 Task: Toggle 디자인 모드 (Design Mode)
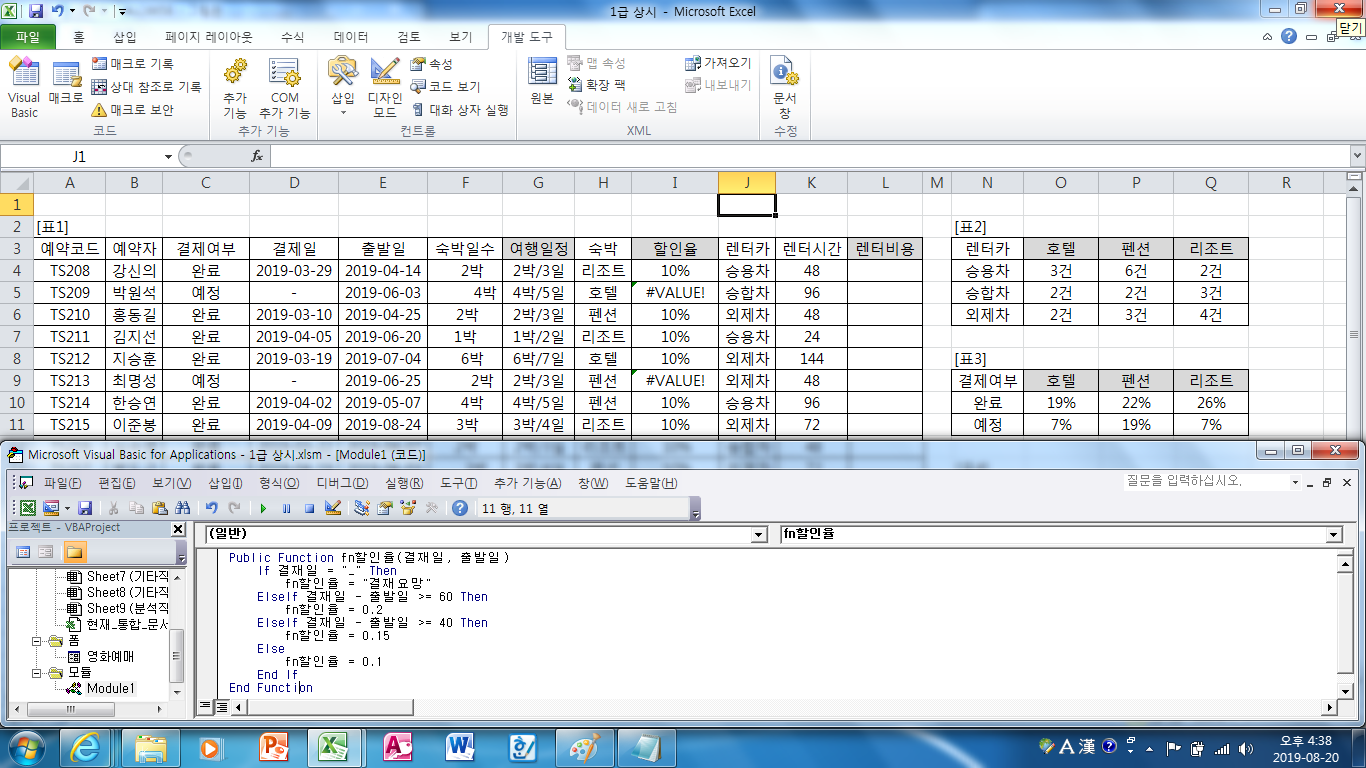[x=385, y=88]
